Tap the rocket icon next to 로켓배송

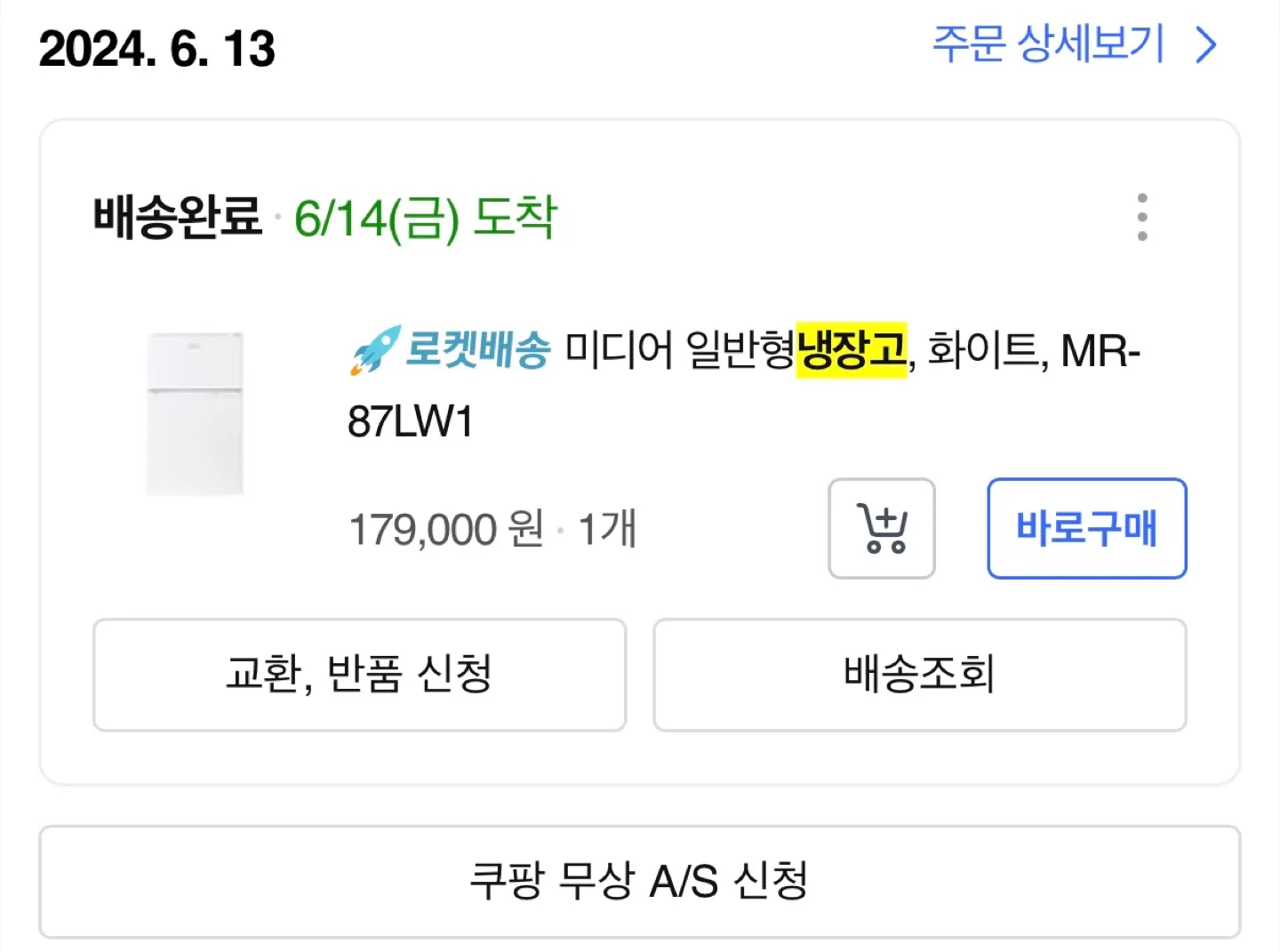point(374,348)
